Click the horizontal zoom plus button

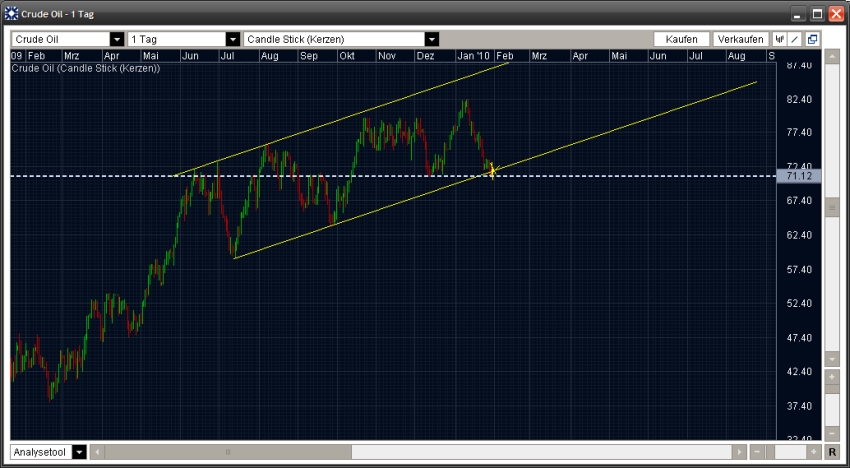point(813,452)
